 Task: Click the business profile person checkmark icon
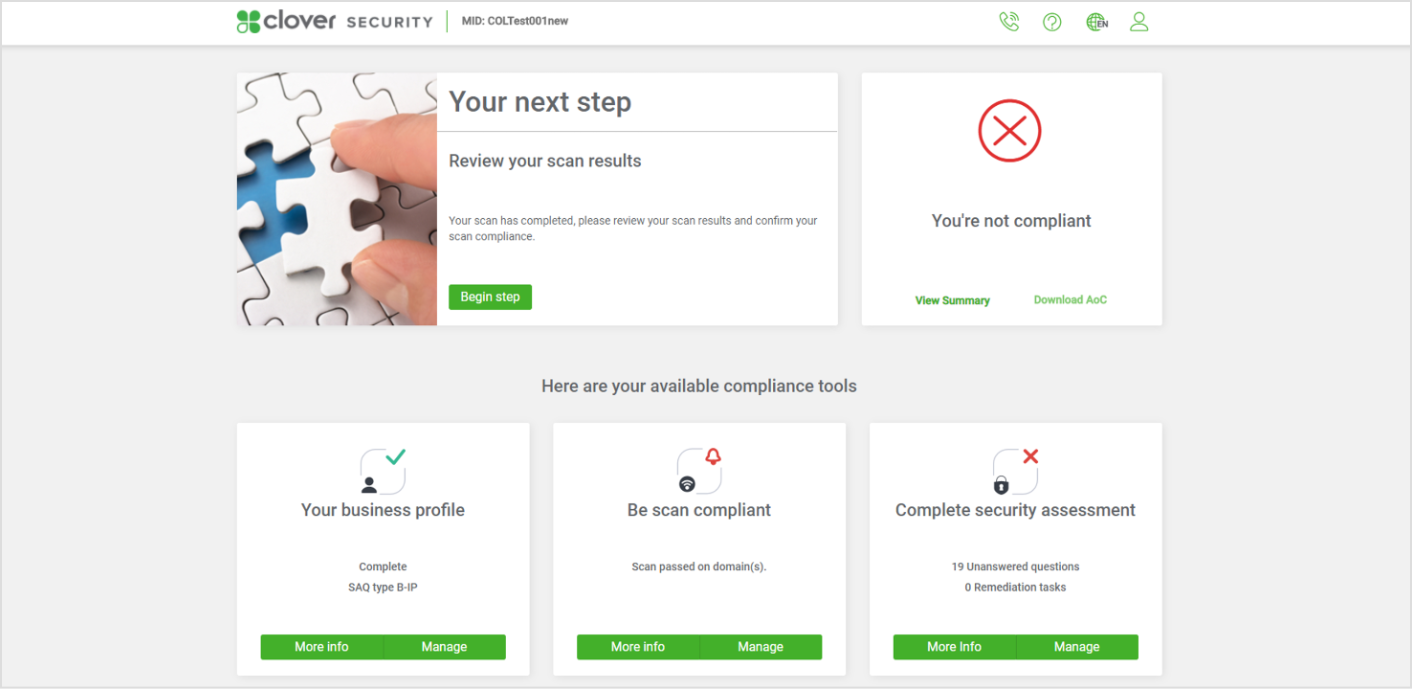click(x=383, y=471)
